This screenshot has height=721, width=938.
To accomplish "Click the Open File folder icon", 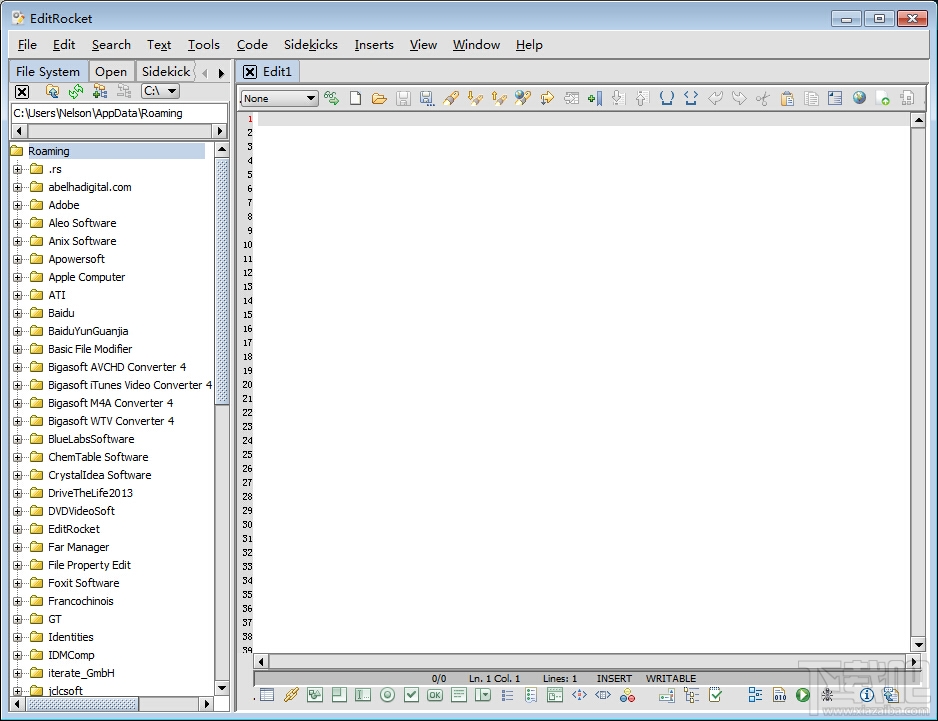I will click(379, 98).
